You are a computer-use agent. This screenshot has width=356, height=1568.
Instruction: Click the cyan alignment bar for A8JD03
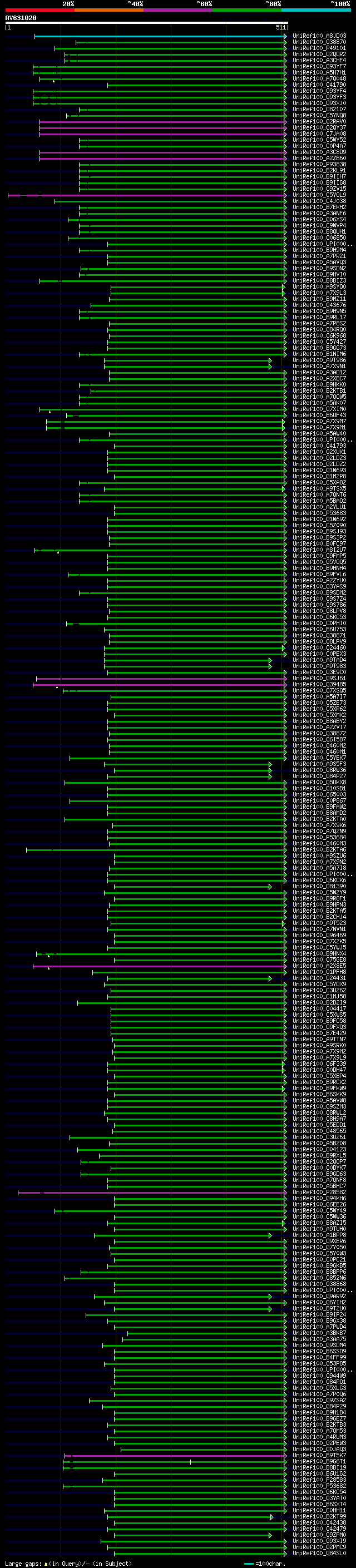160,36
